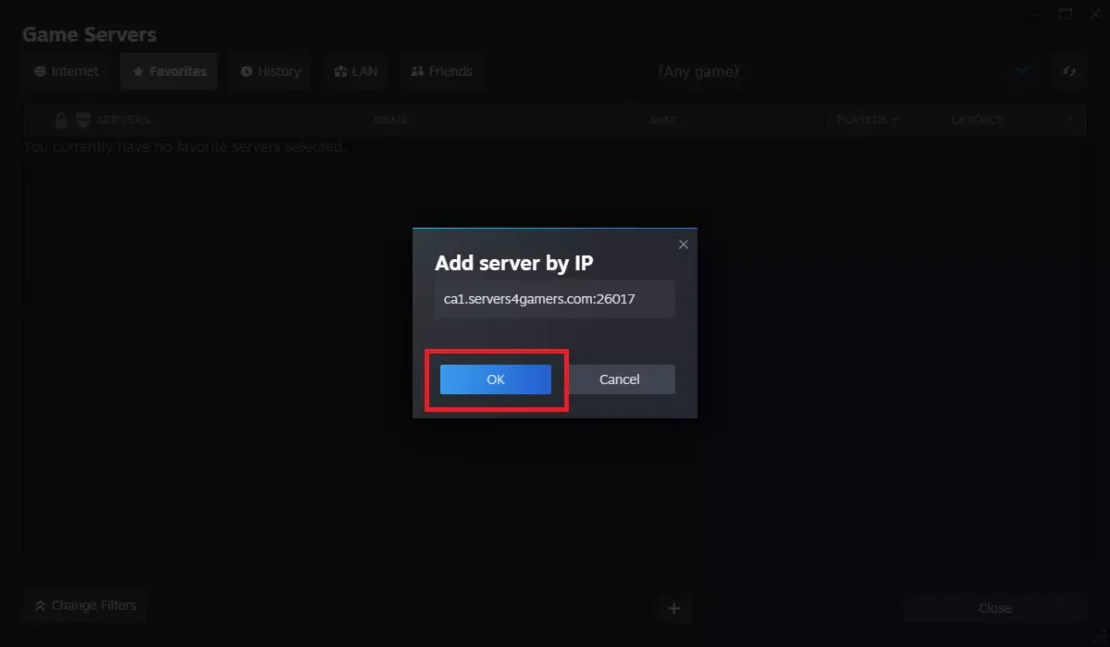Close the window with top-right X
The image size is (1110, 647).
coord(1095,14)
